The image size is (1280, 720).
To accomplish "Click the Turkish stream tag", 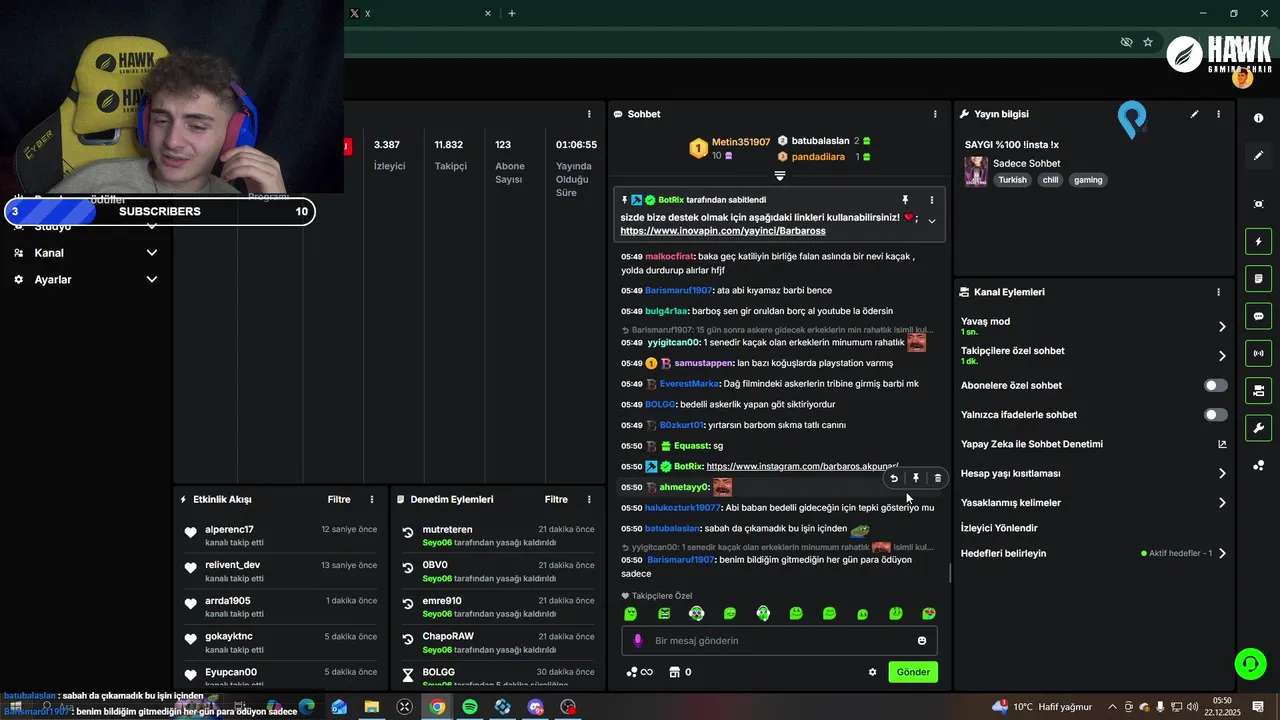I will coord(1012,180).
